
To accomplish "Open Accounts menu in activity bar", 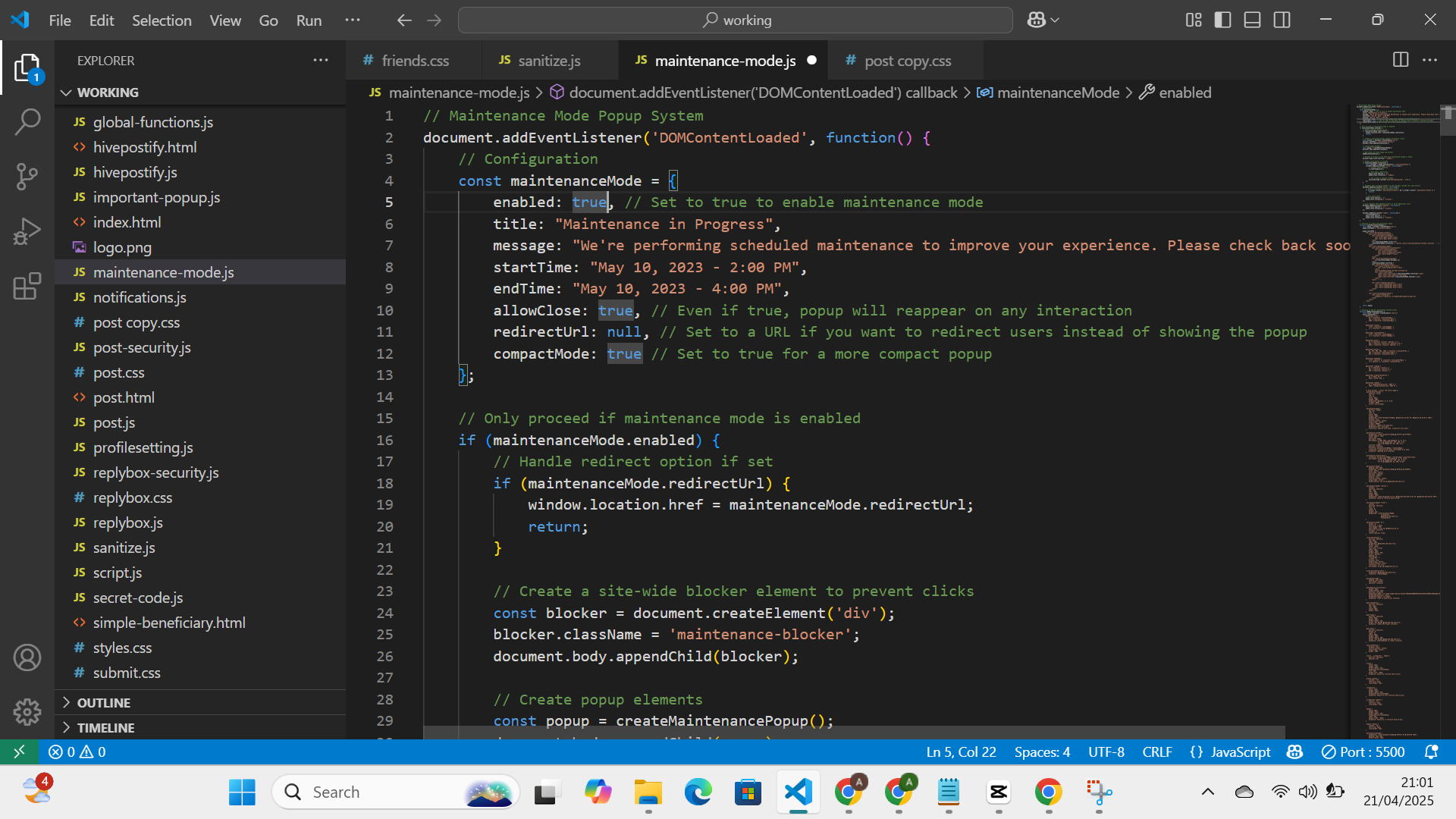I will [27, 657].
